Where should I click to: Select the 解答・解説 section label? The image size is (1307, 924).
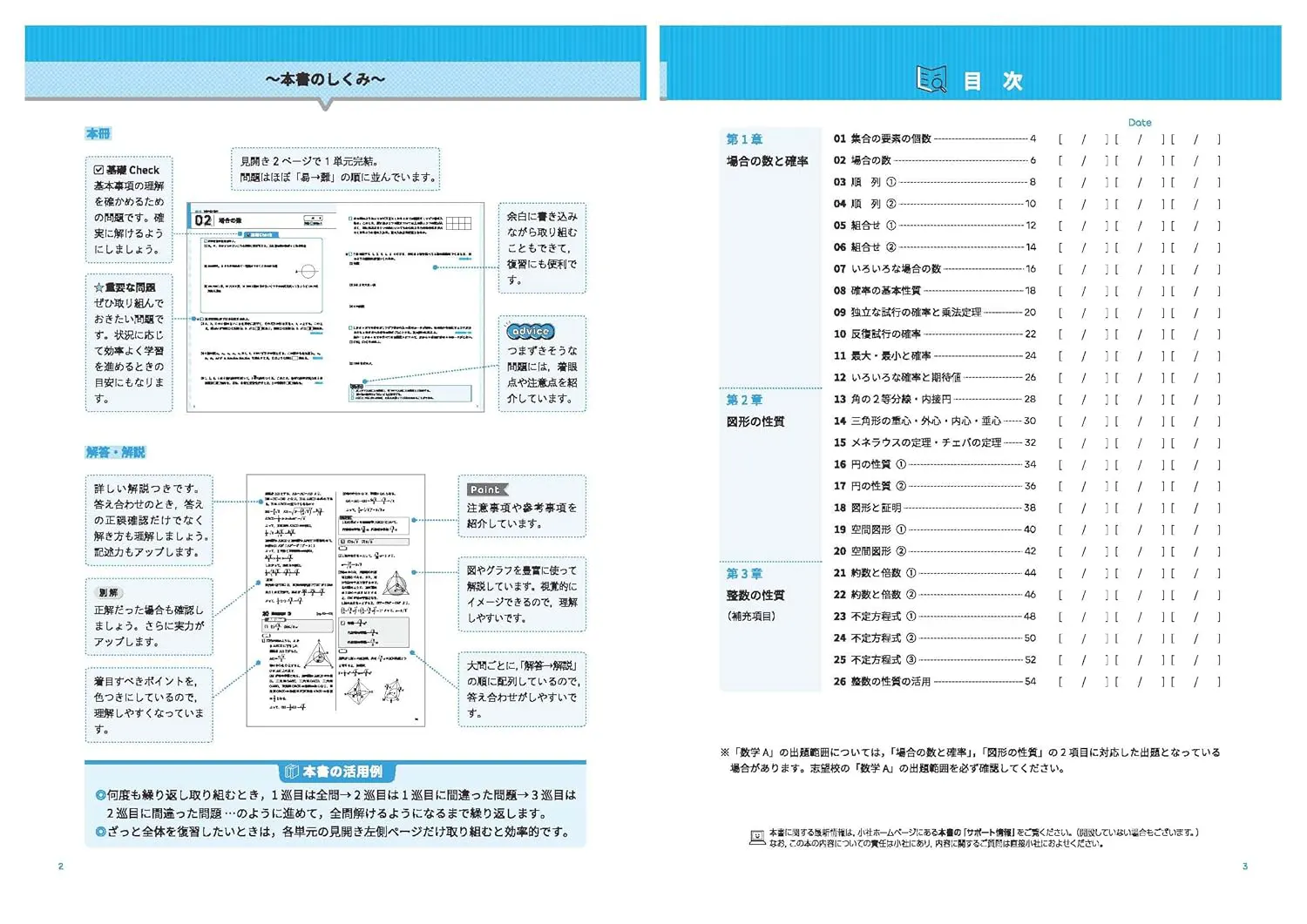pos(115,452)
